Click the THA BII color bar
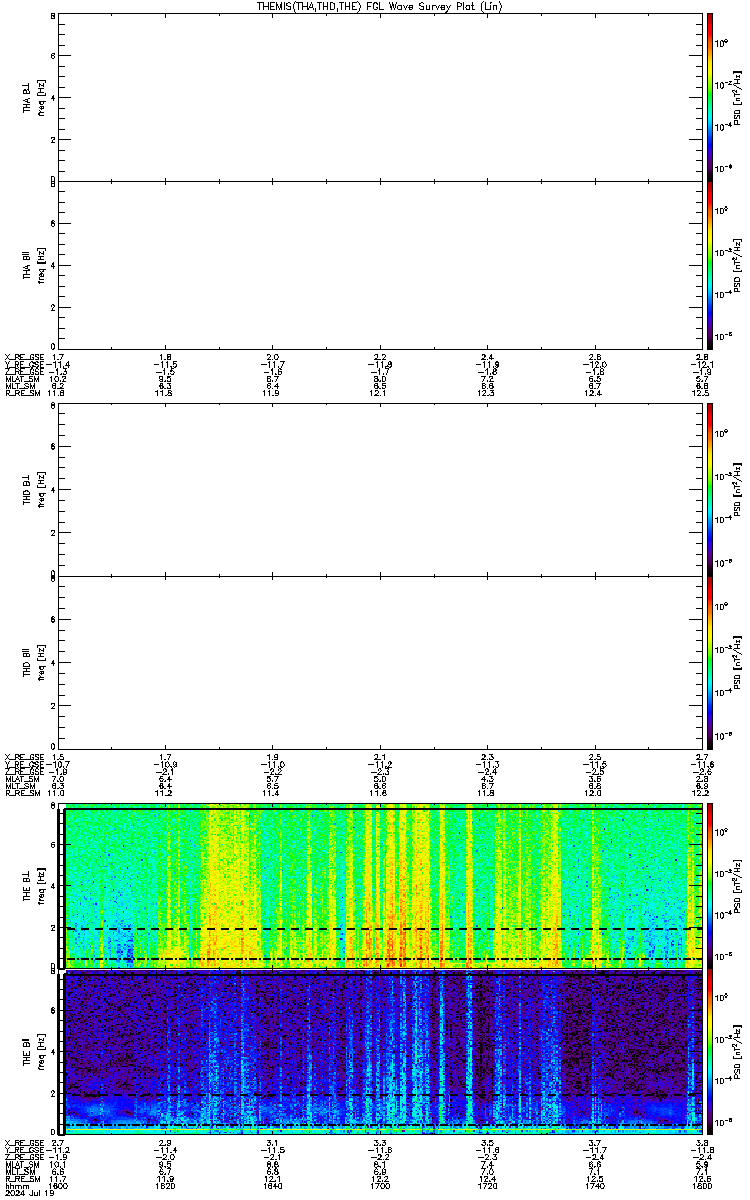This screenshot has width=750, height=1200. pos(710,266)
